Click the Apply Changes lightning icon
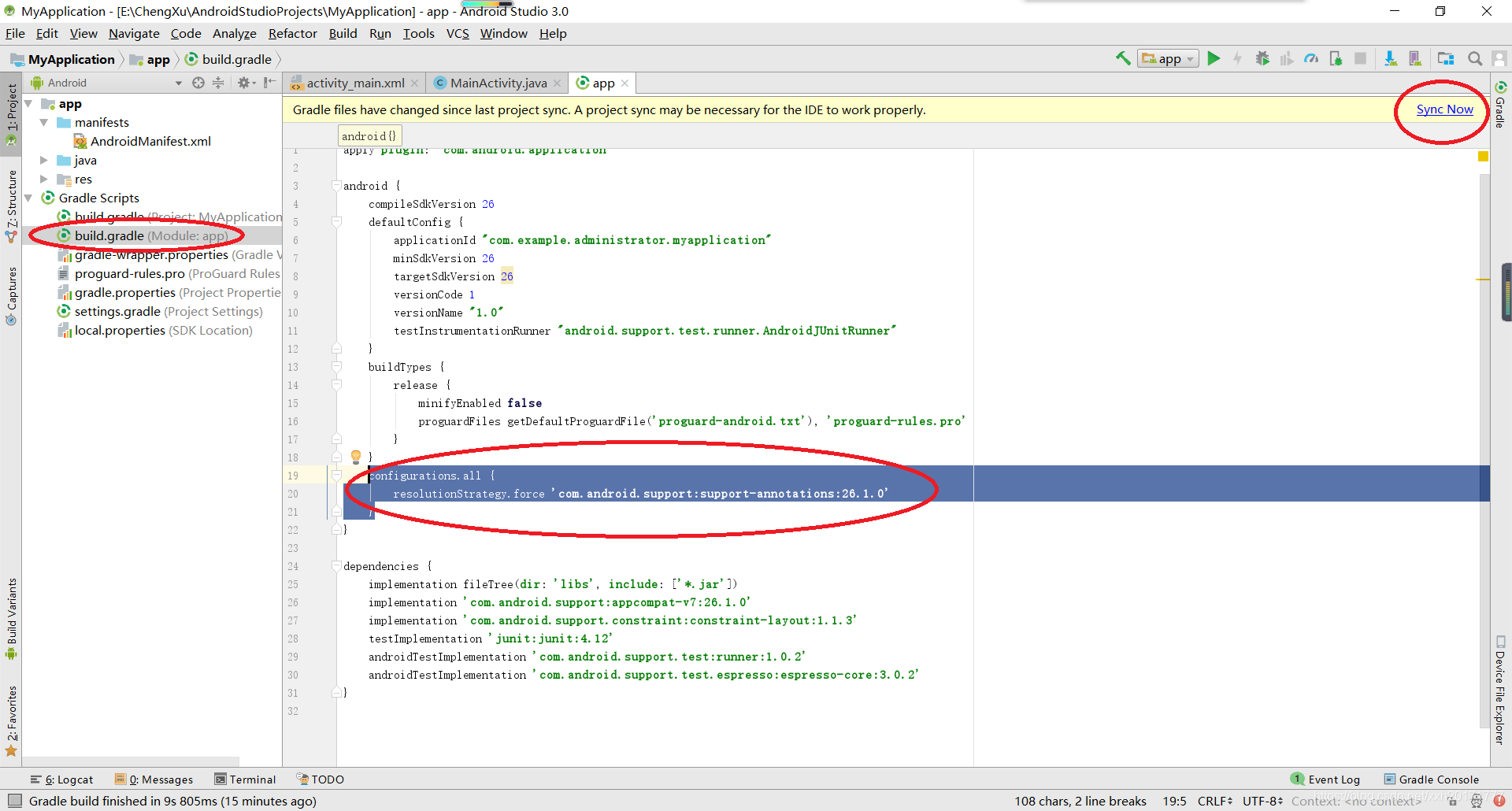This screenshot has height=811, width=1512. tap(1237, 58)
